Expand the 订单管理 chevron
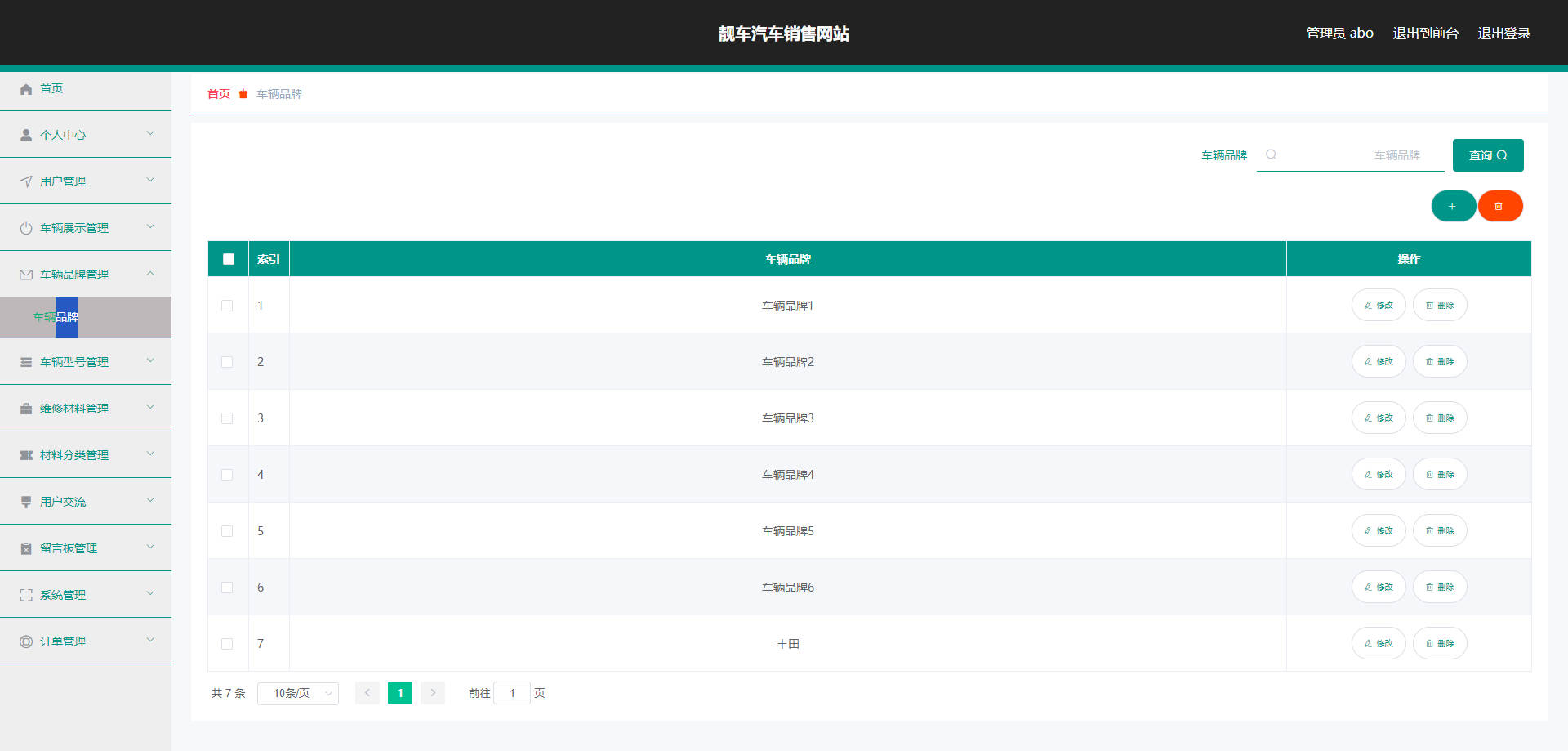Viewport: 1568px width, 751px height. pos(150,640)
